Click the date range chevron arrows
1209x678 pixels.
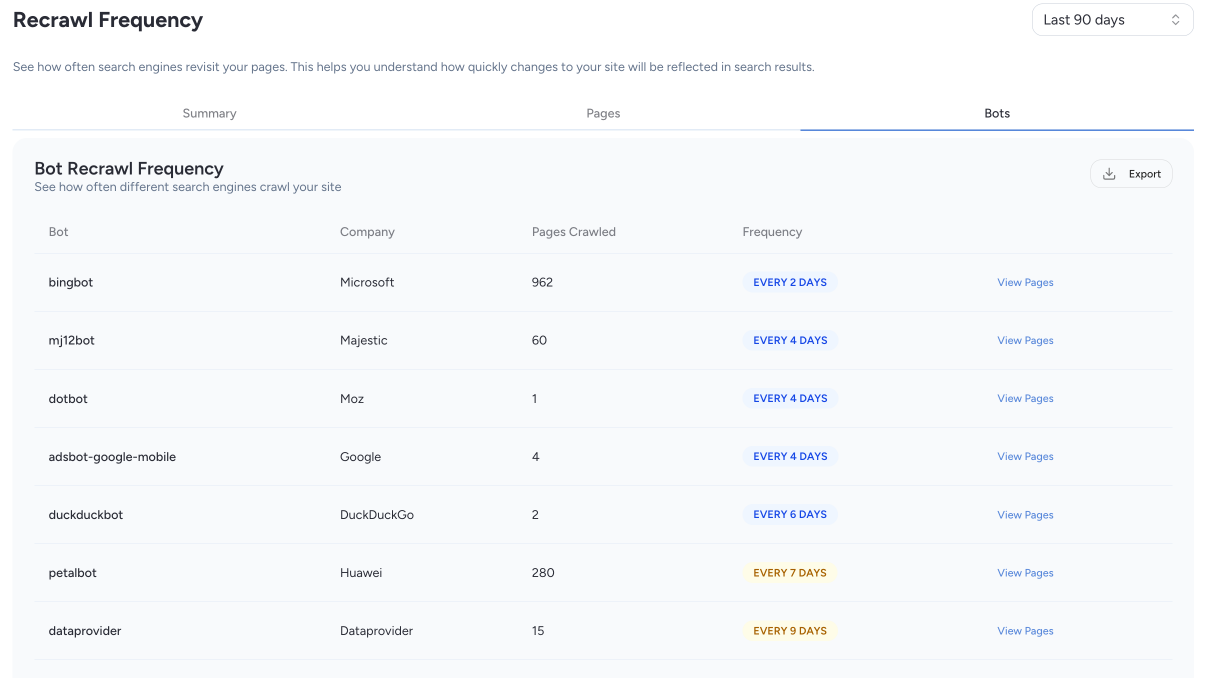pos(1175,20)
